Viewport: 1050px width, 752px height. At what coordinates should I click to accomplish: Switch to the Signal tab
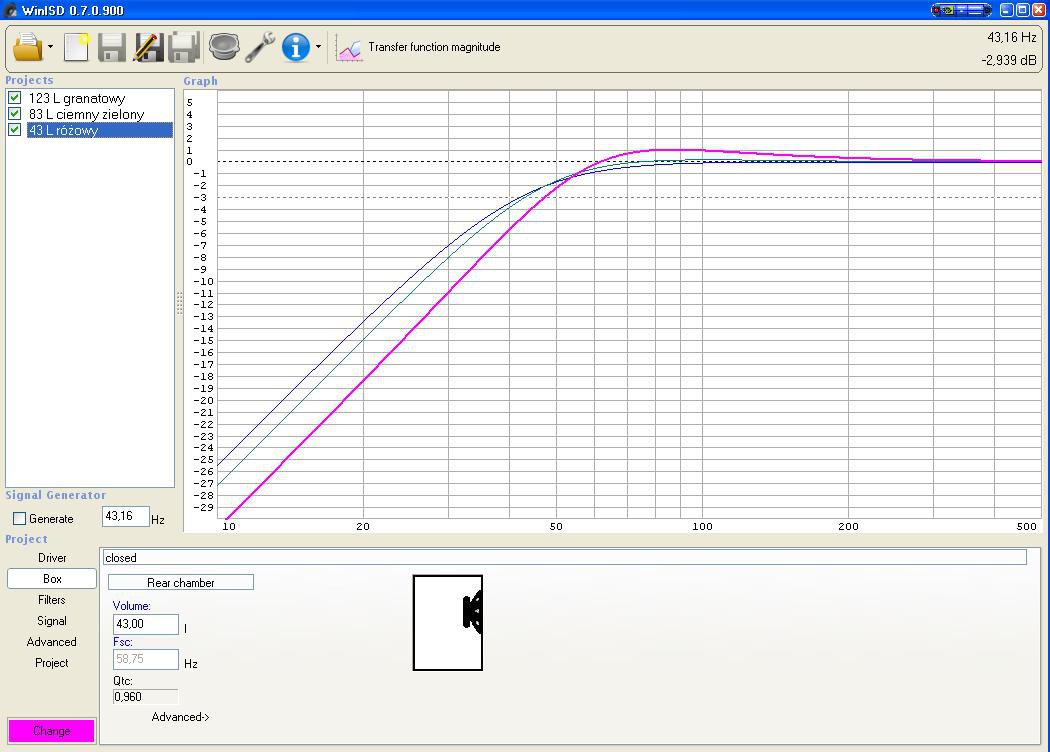(52, 621)
